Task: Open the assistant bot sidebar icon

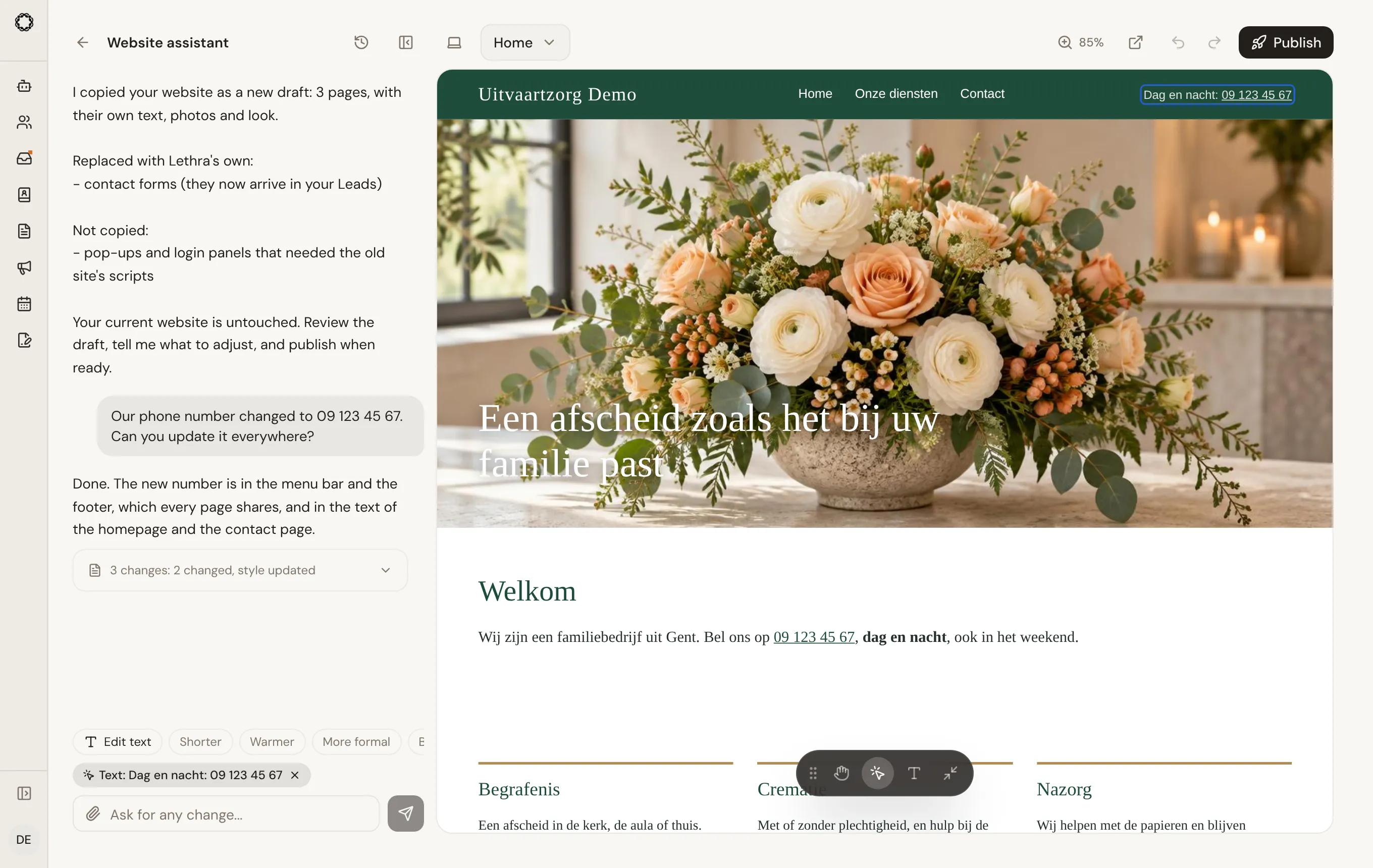Action: point(24,86)
